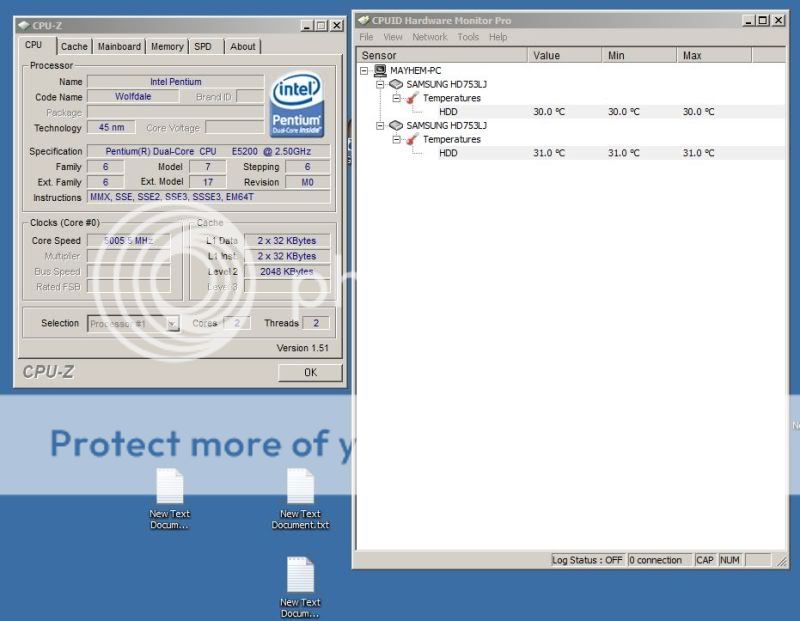Collapse Temperatures under second Samsung drive
Screen dimensions: 800x621
click(x=396, y=139)
